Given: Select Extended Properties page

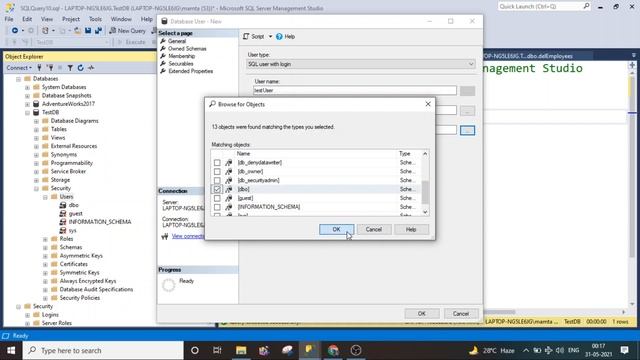Looking at the screenshot, I should 191,71.
